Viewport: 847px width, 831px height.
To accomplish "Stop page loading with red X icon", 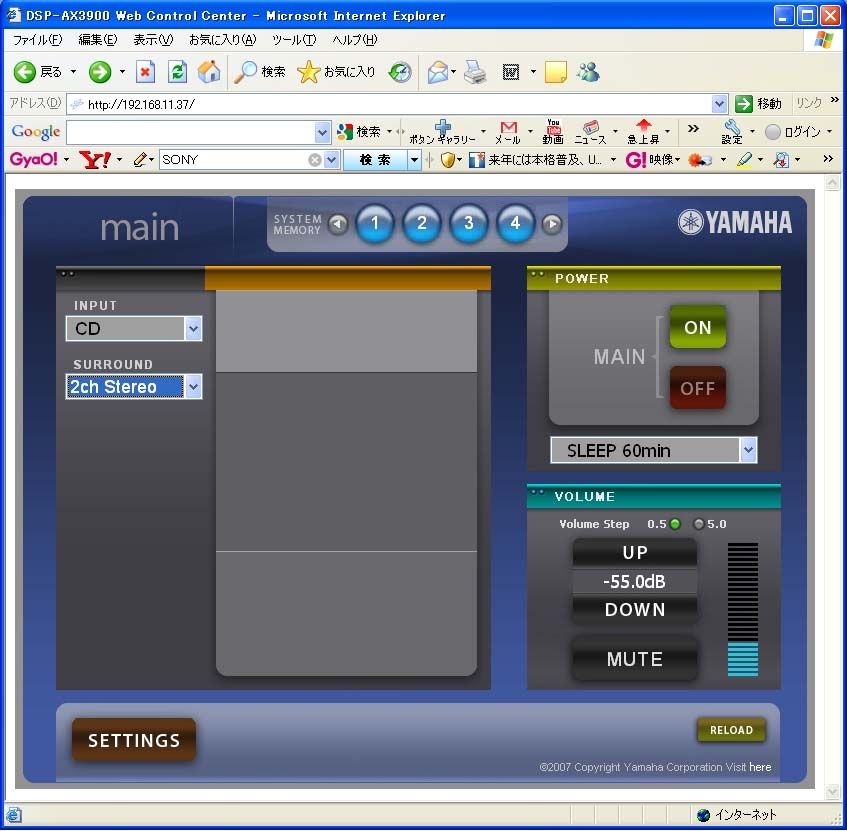I will coord(145,72).
